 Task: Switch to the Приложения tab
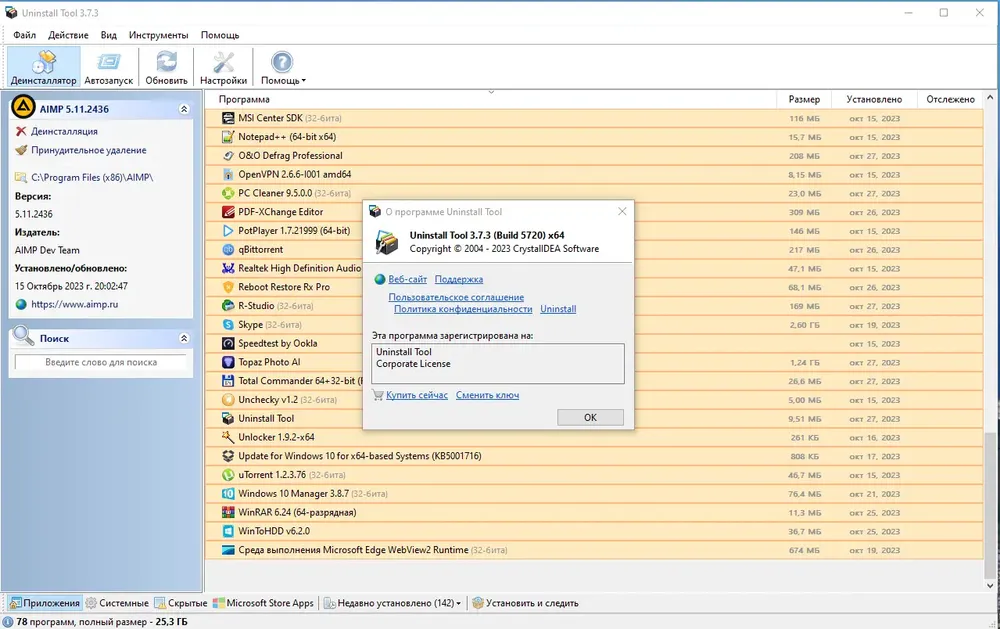click(45, 603)
